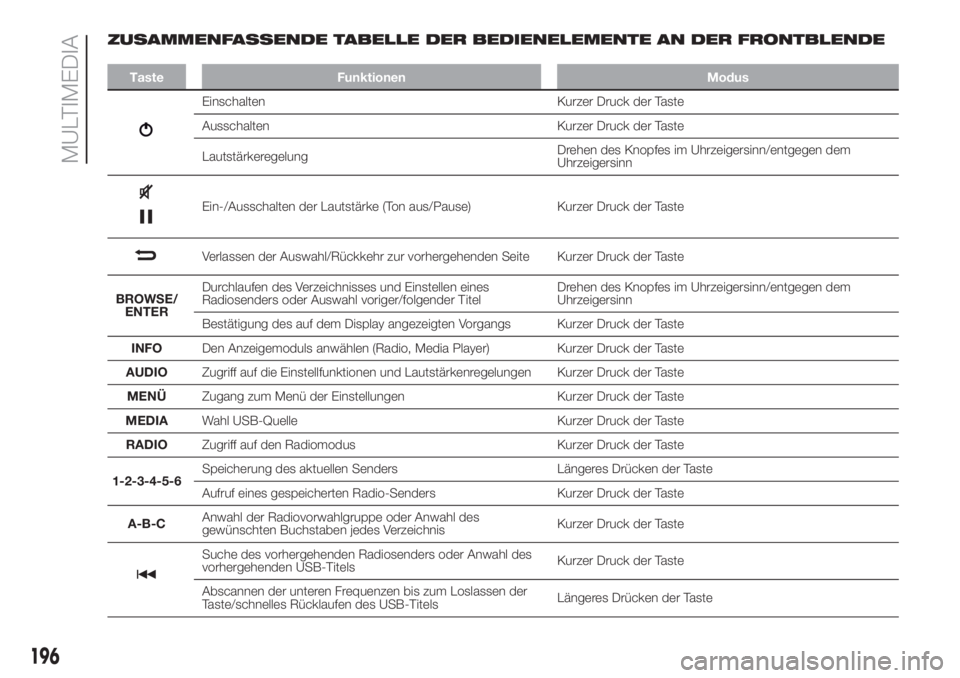The width and height of the screenshot is (960, 678).
Task: Select the MEDIA key label
Action: 146,421
